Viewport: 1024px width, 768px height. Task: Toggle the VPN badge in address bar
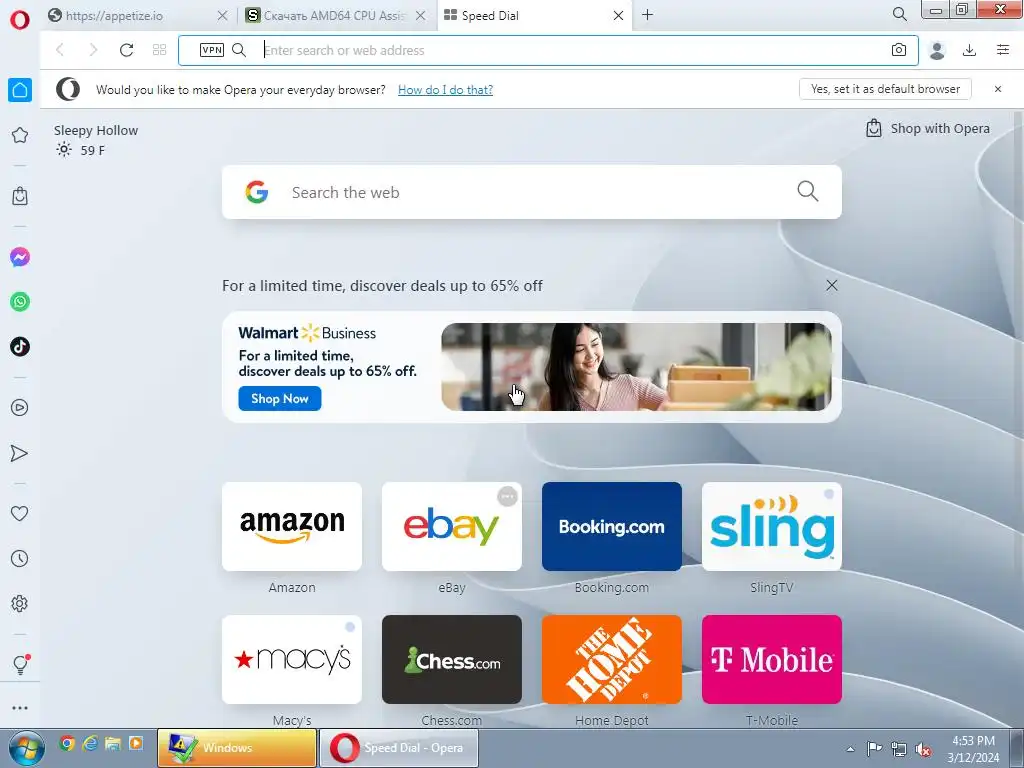212,50
